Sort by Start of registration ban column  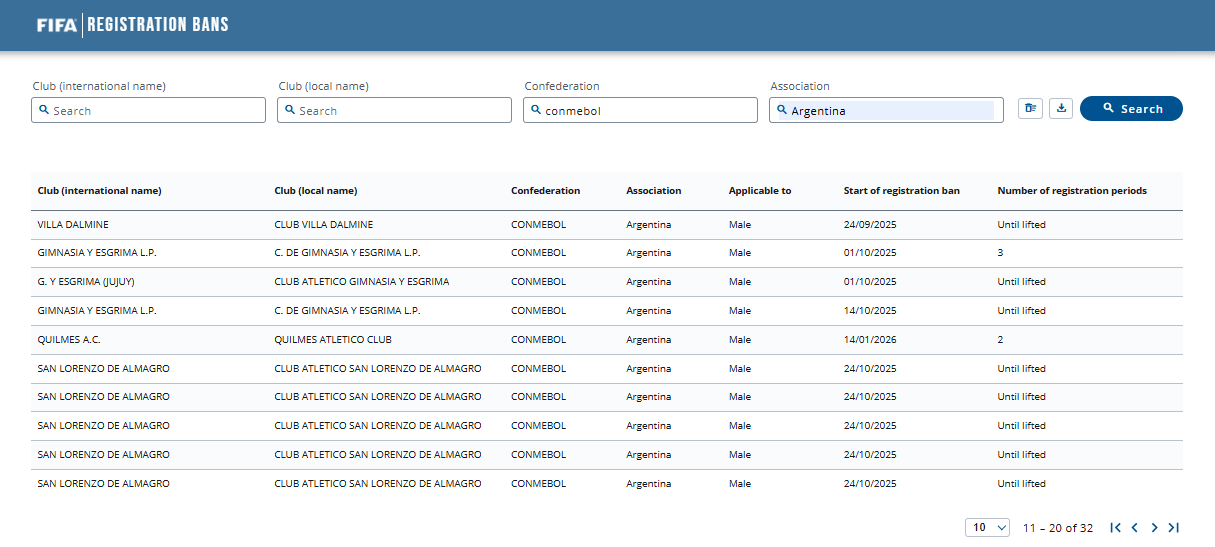pos(901,191)
